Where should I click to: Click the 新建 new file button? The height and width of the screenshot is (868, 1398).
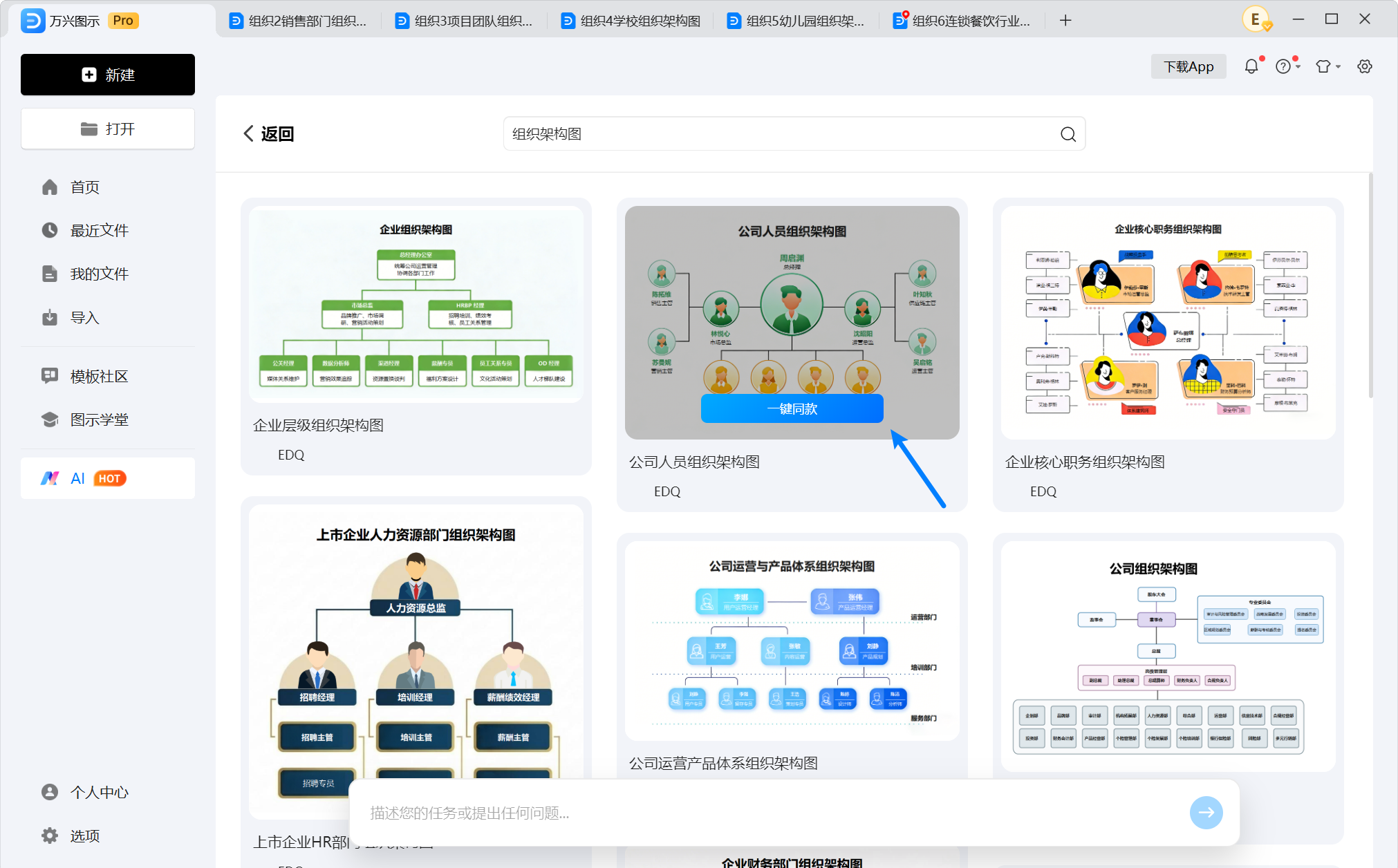point(108,75)
